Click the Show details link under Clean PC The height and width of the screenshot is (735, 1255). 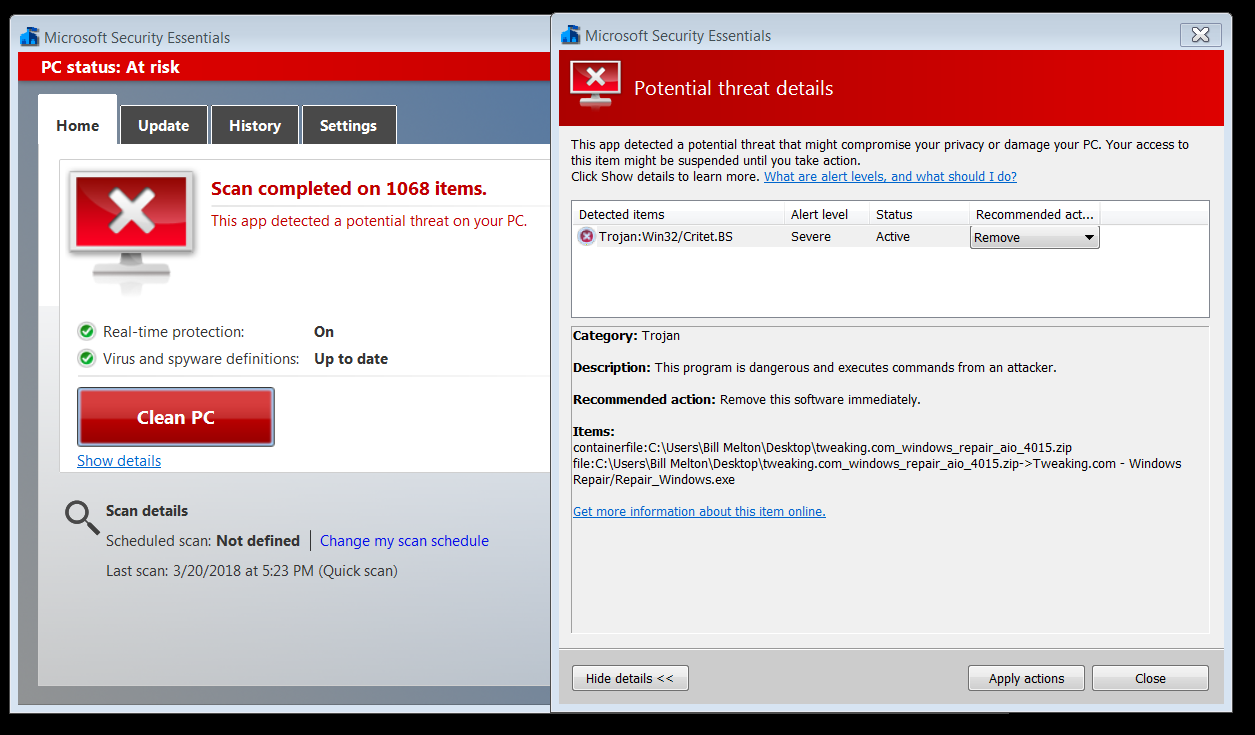tap(119, 461)
